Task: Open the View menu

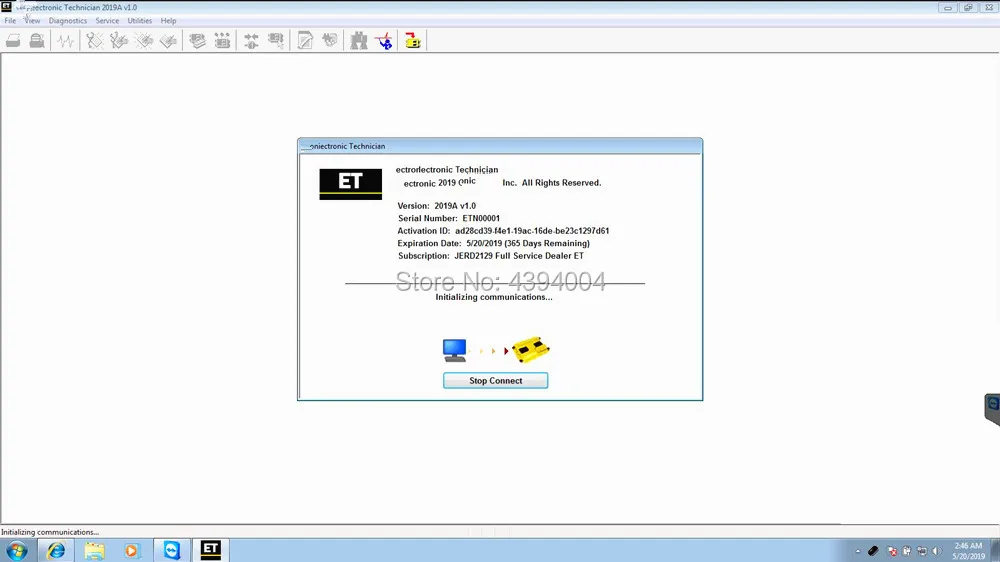Action: 32,20
